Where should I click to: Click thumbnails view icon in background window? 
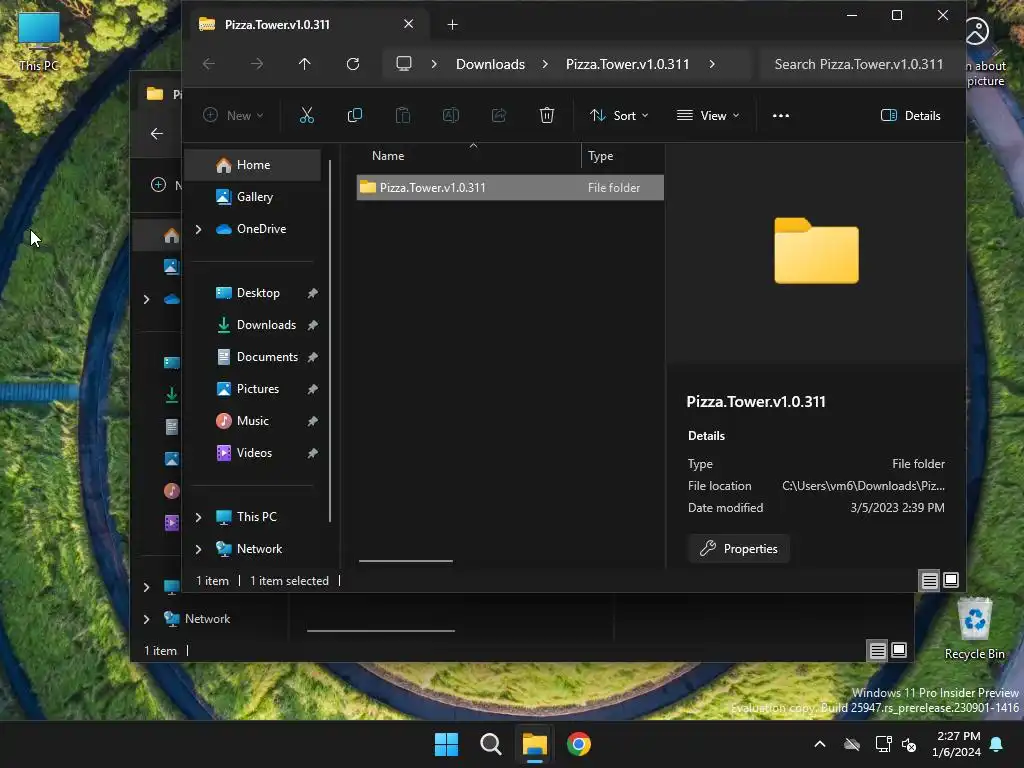click(x=899, y=650)
